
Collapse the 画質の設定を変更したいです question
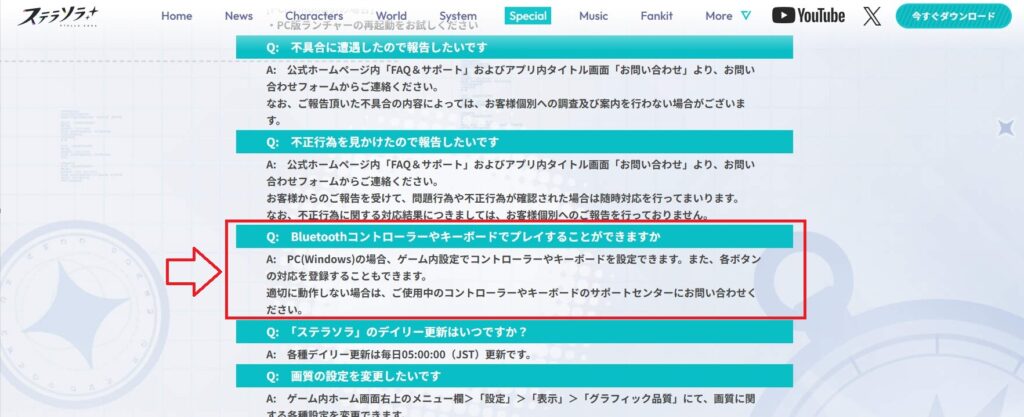click(514, 376)
